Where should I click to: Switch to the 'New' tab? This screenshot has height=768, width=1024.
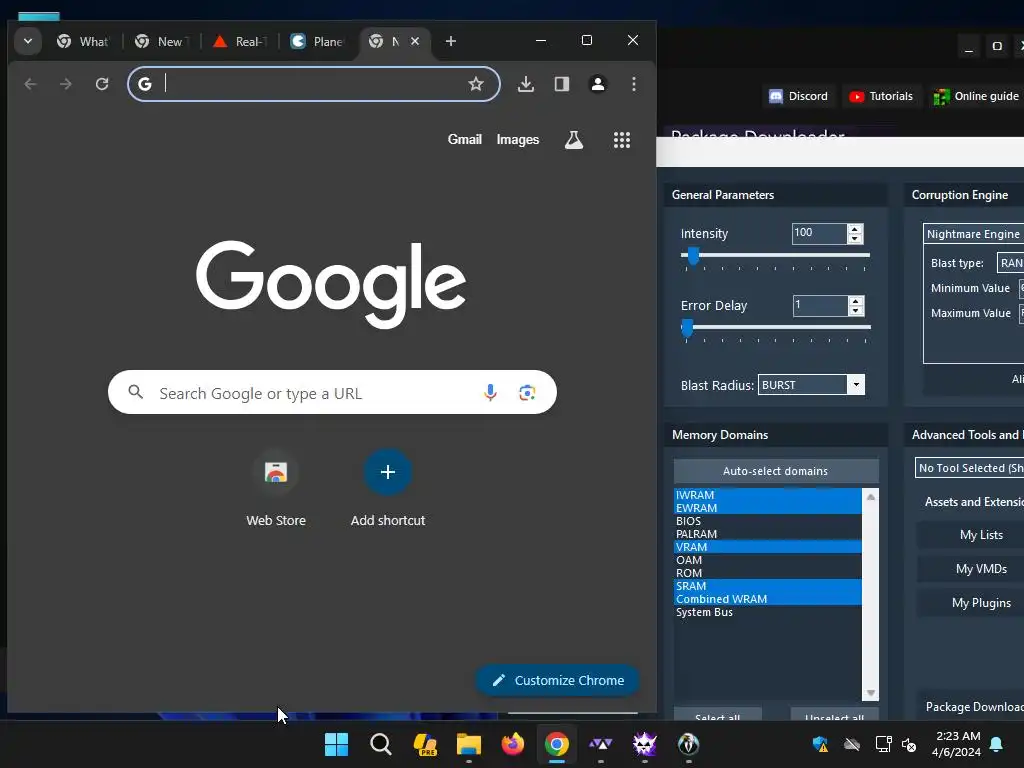pyautogui.click(x=161, y=41)
